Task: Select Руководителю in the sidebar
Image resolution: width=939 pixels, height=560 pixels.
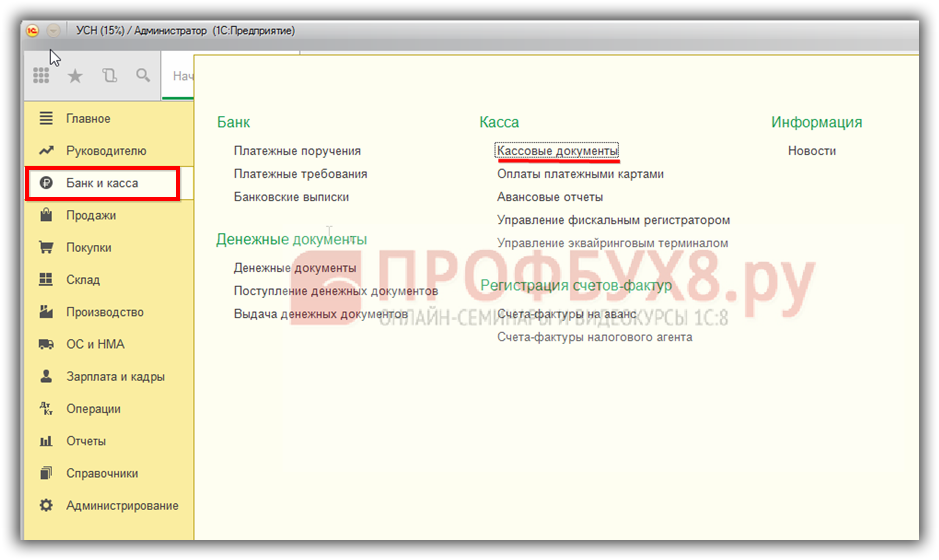Action: (x=105, y=151)
